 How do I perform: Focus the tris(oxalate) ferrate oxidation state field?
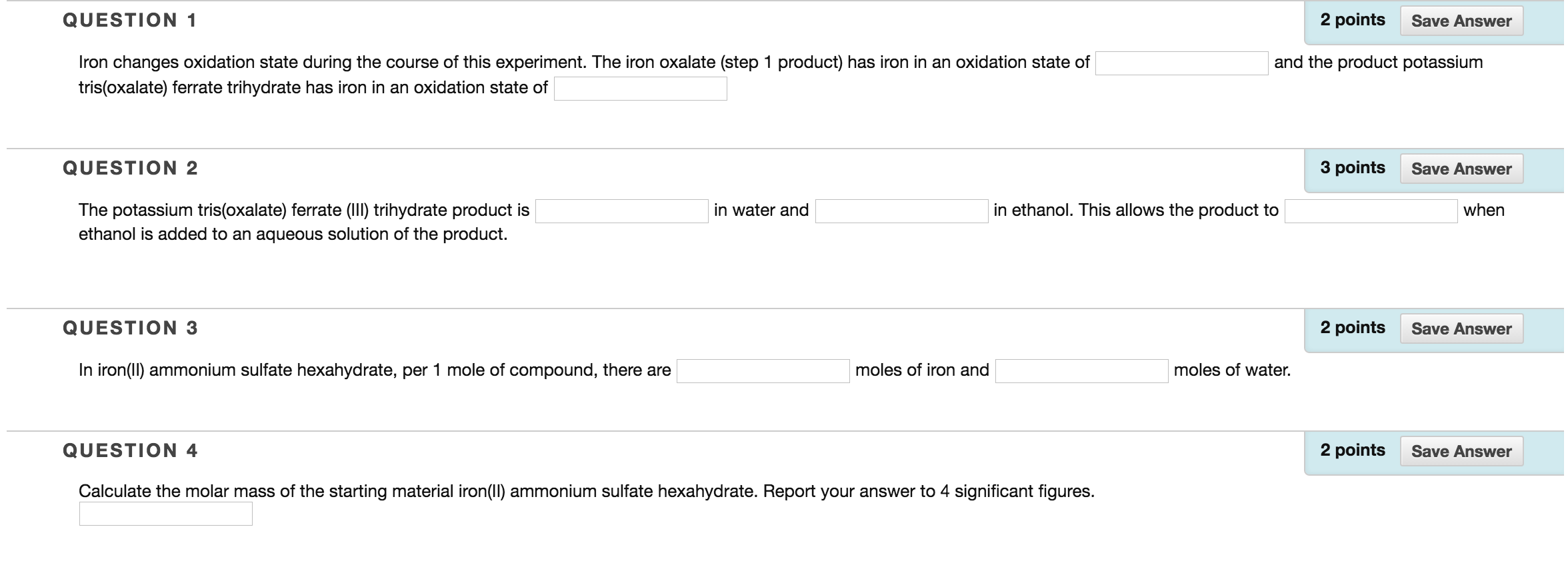(640, 89)
